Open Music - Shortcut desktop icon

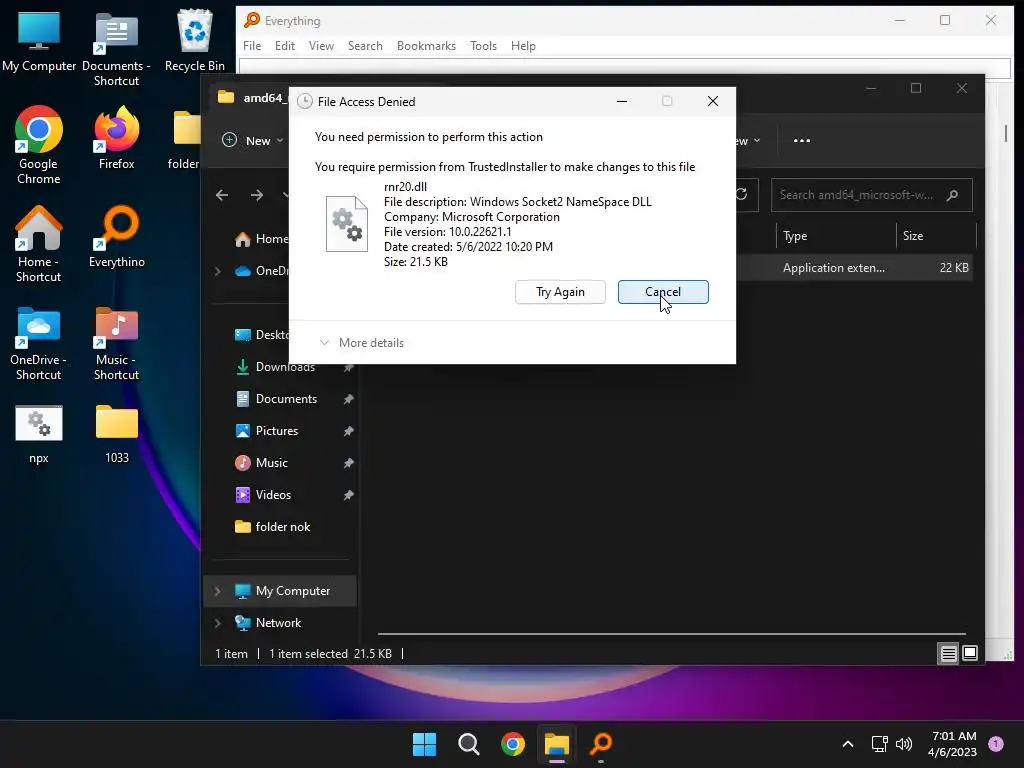(116, 342)
